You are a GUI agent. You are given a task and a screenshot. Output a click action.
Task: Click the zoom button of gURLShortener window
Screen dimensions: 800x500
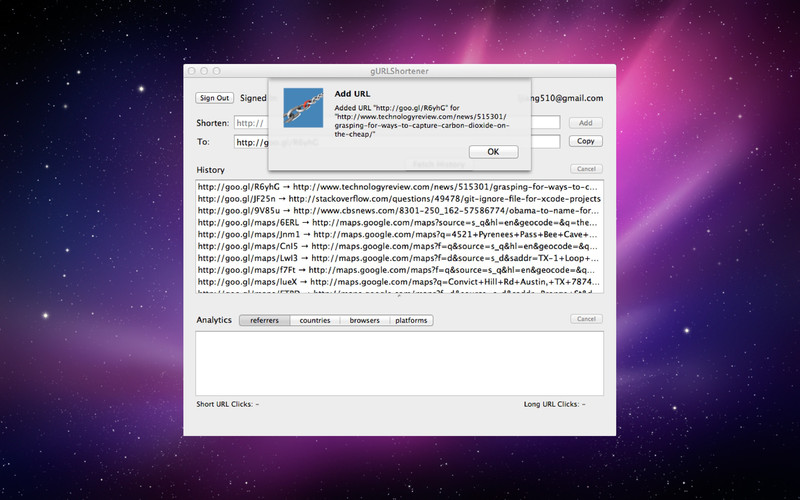[x=216, y=71]
